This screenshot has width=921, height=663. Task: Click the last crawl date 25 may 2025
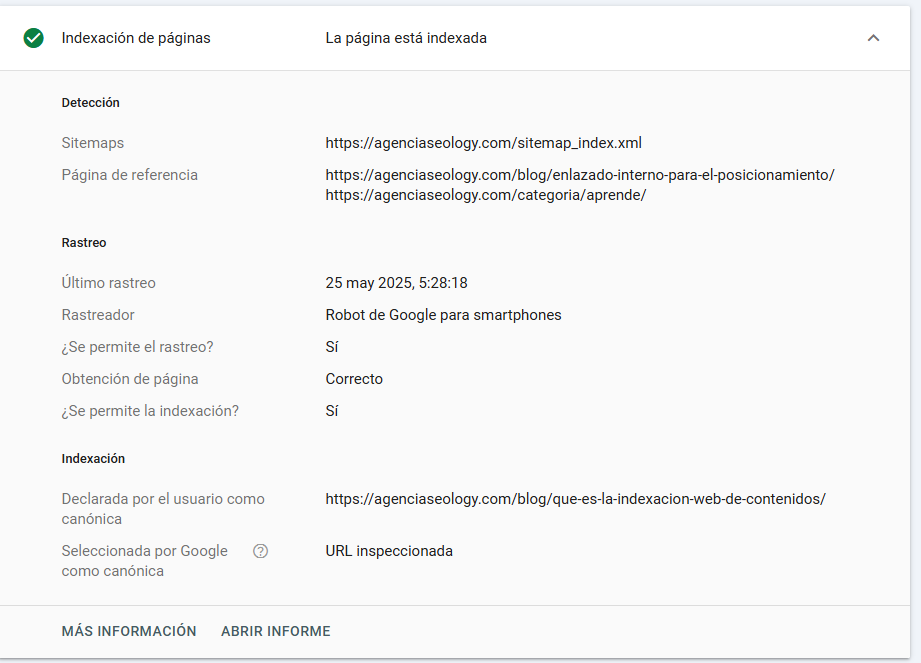tap(396, 283)
